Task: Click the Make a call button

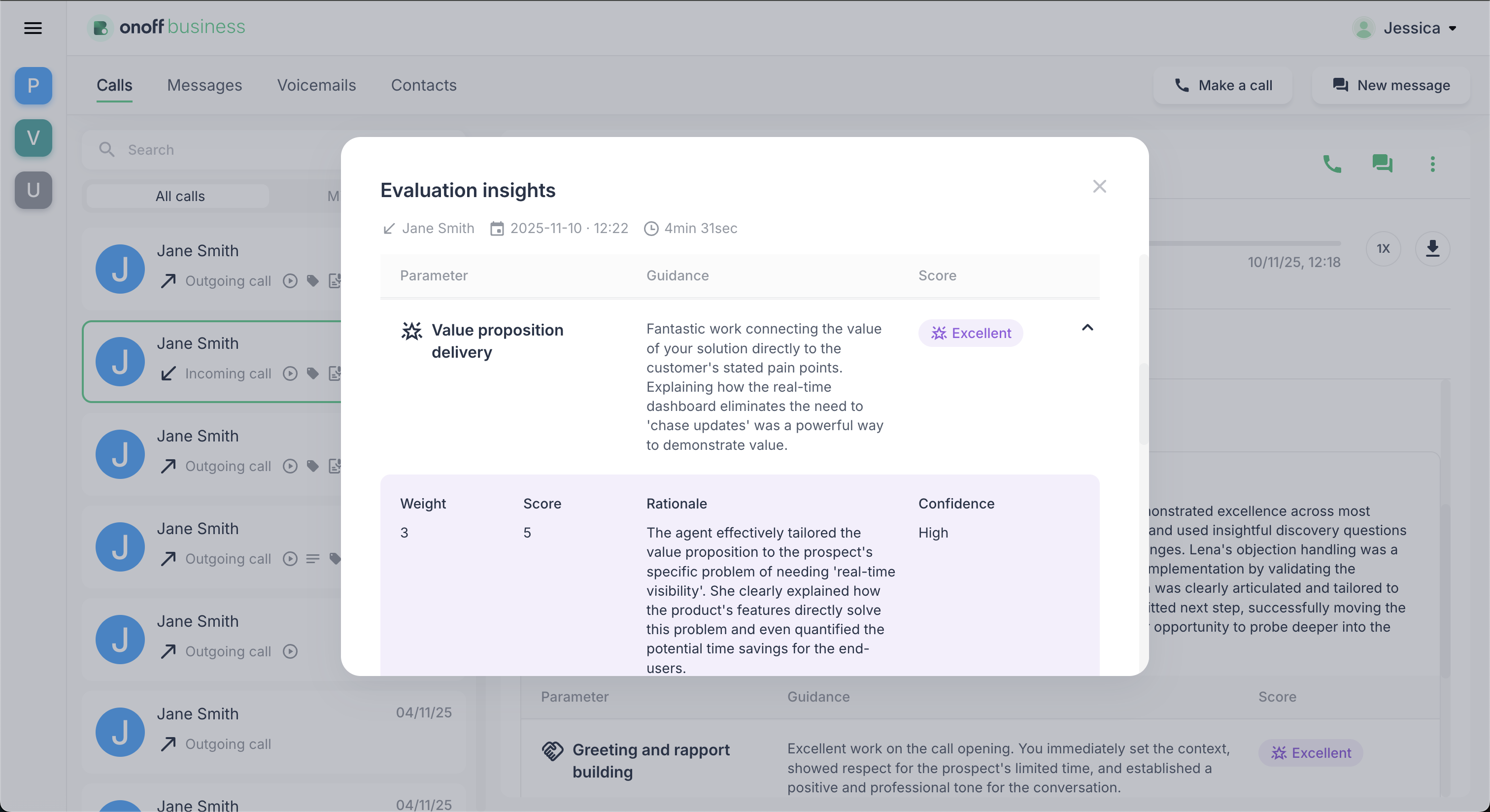Action: pos(1223,86)
